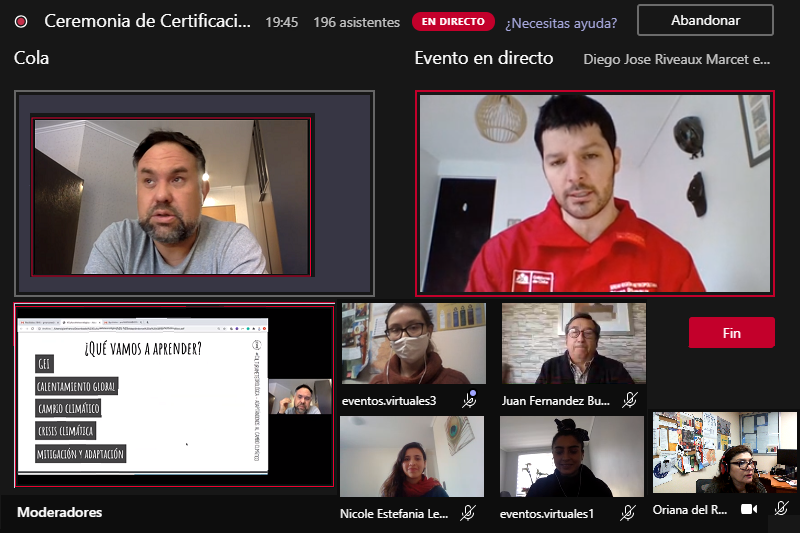The image size is (800, 533).
Task: Select Nicole Estefania participant video
Action: (x=412, y=456)
